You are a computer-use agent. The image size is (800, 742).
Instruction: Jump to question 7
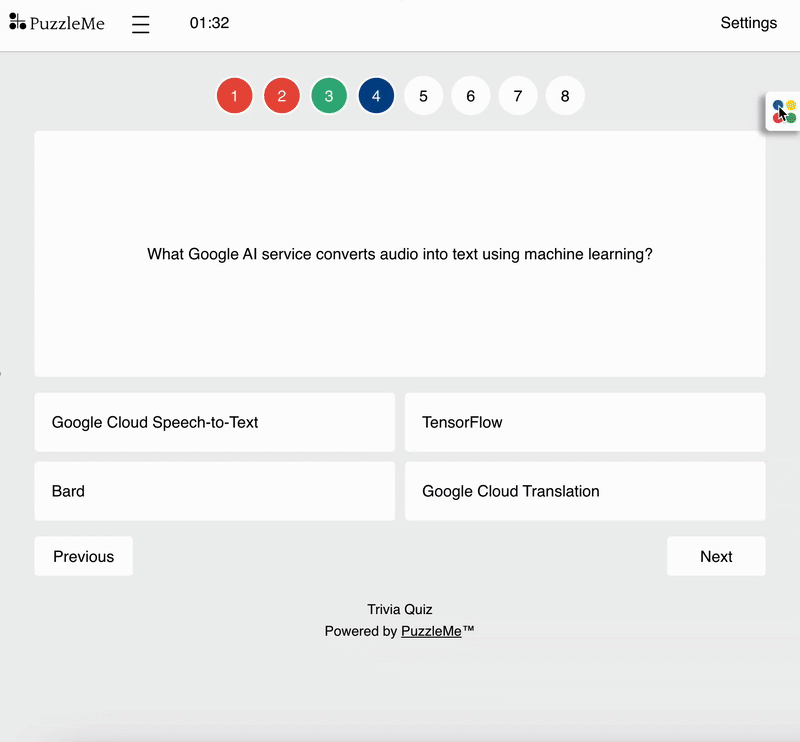[x=518, y=96]
